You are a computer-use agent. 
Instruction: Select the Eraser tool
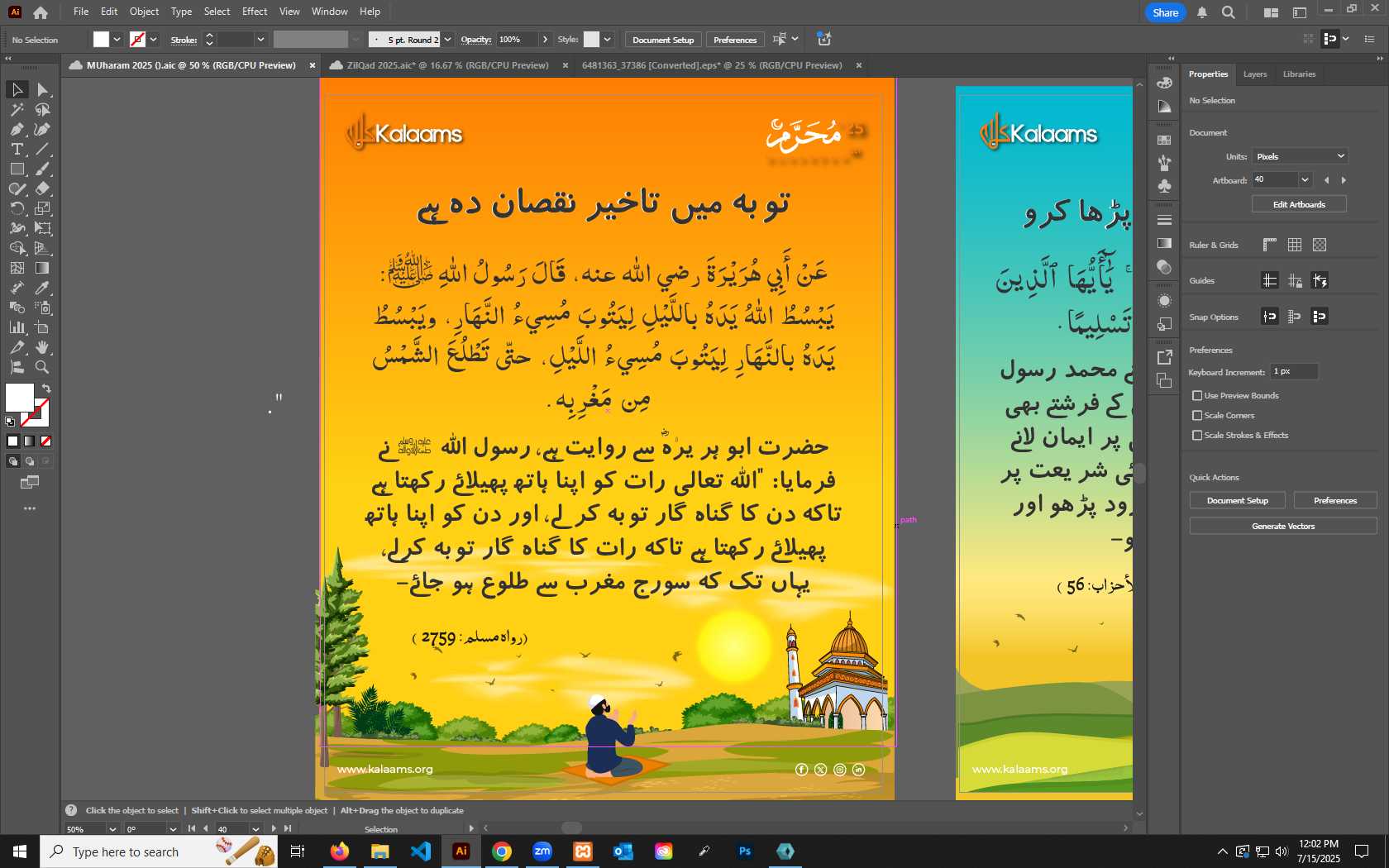tap(43, 188)
